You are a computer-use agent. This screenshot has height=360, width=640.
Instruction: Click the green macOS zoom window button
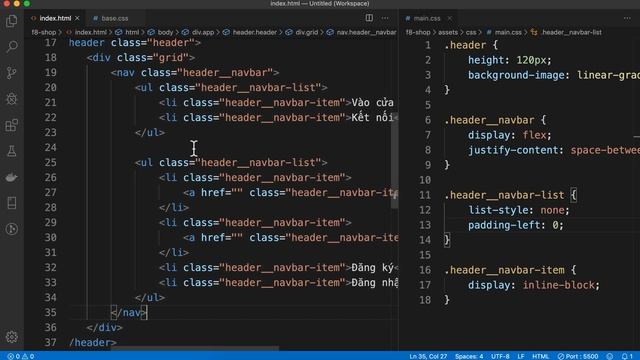(x=27, y=3)
